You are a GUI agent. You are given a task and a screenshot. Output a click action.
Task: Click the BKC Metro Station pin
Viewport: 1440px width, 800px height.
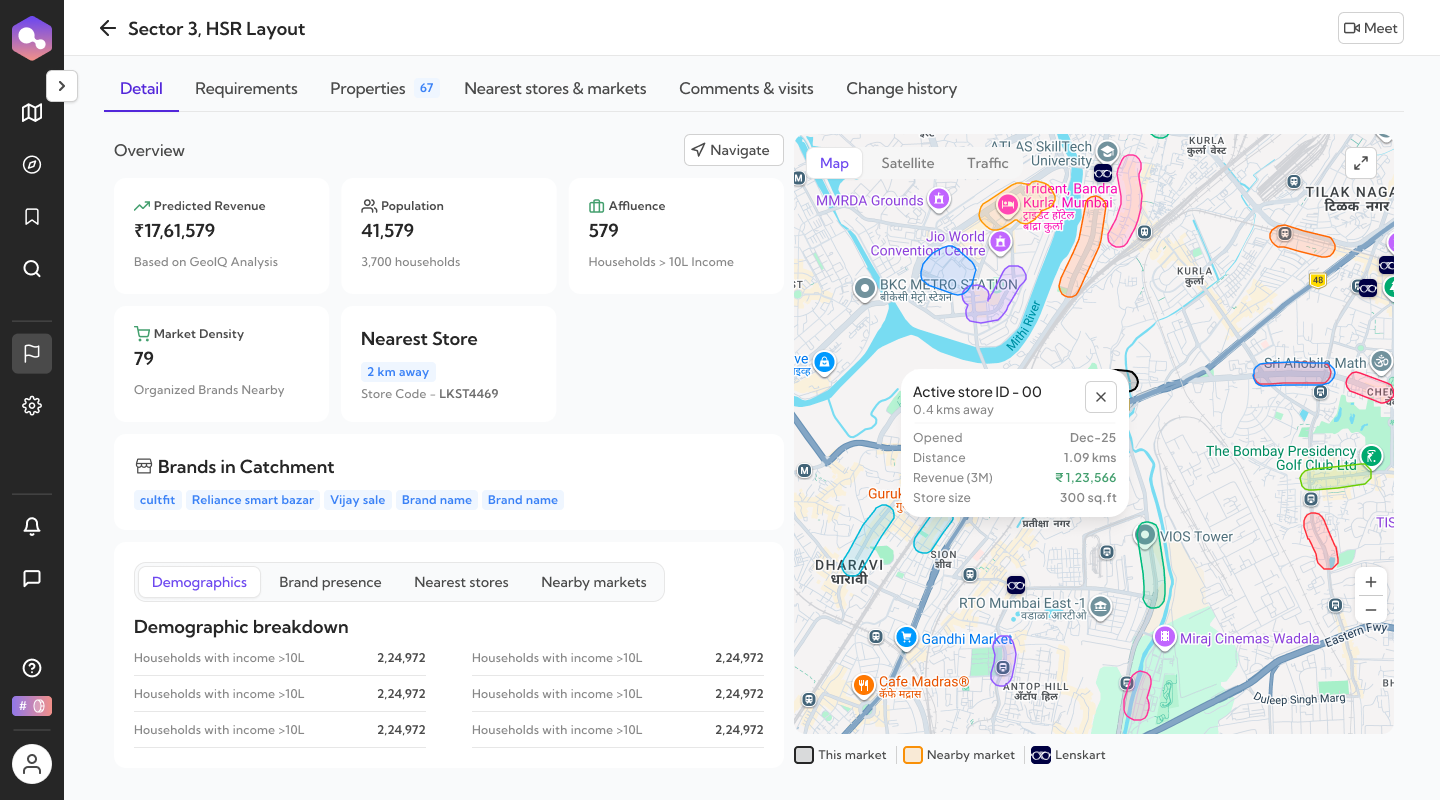(x=866, y=289)
